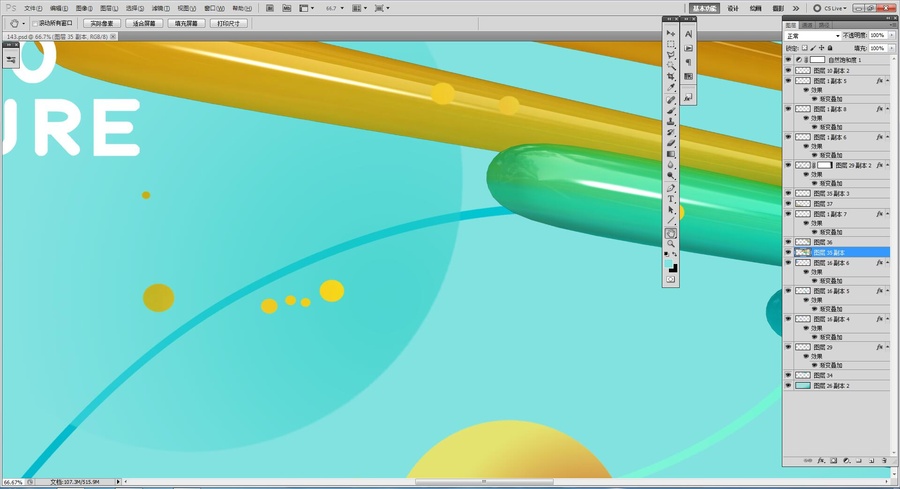Toggle visibility of 图层 35 副本 3
The width and height of the screenshot is (900, 489).
pos(788,193)
